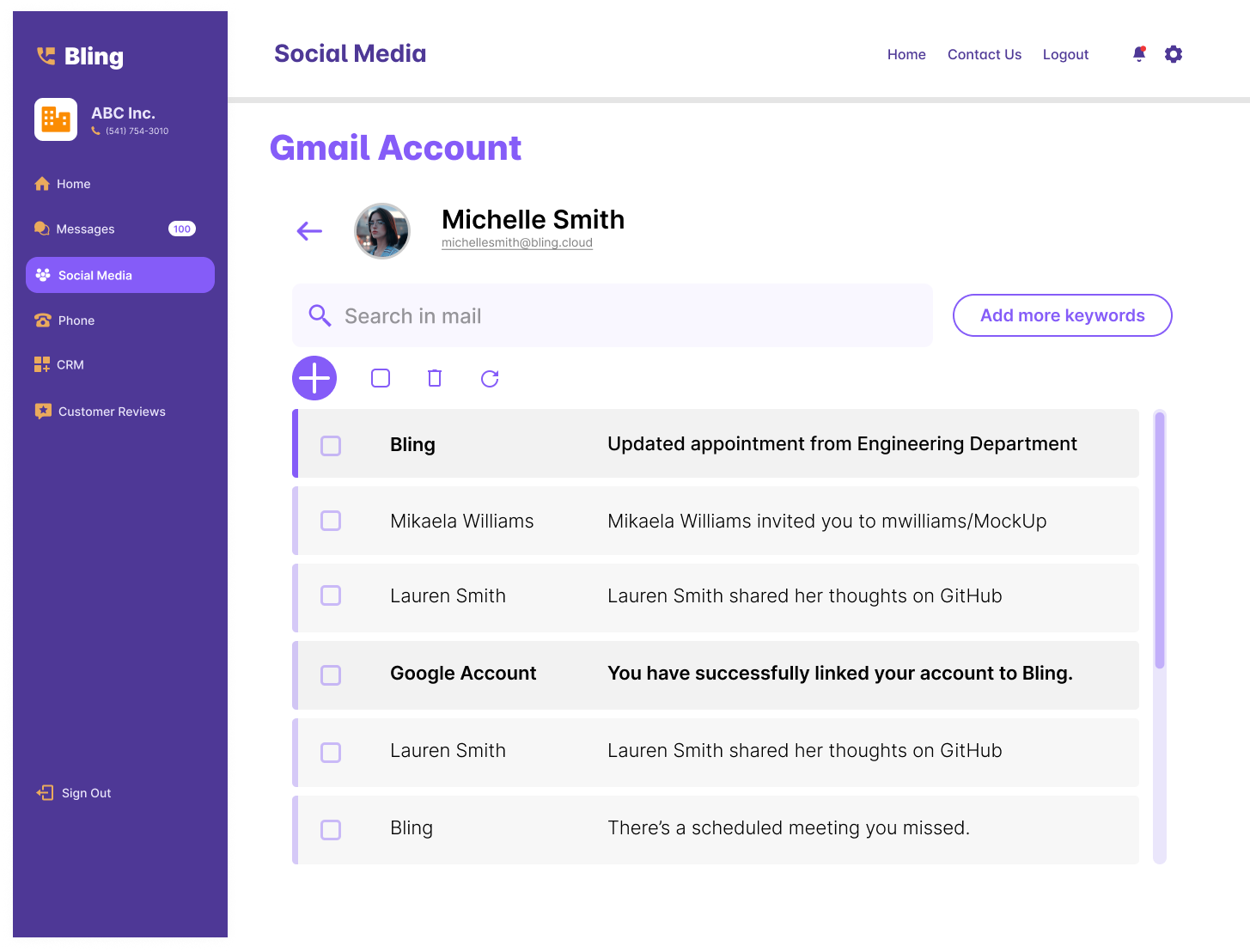Click the Customer Reviews star icon
This screenshot has width=1250, height=952.
pos(43,411)
